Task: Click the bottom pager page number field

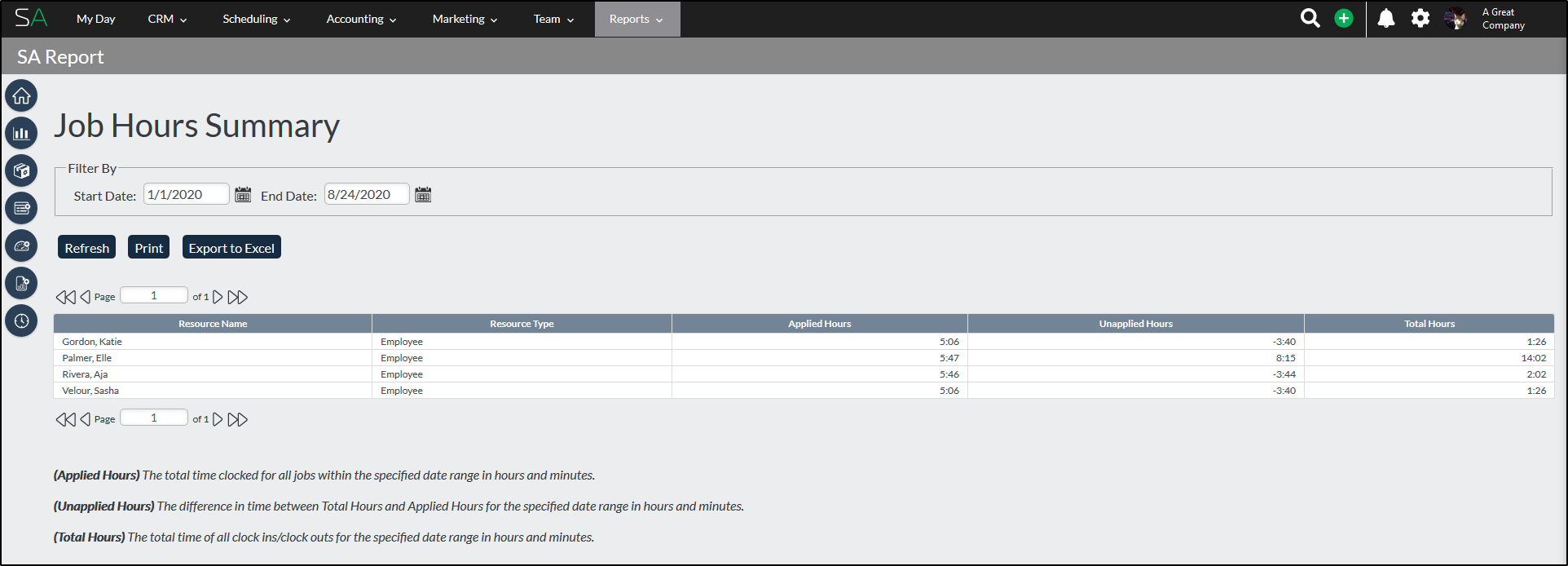Action: 154,418
